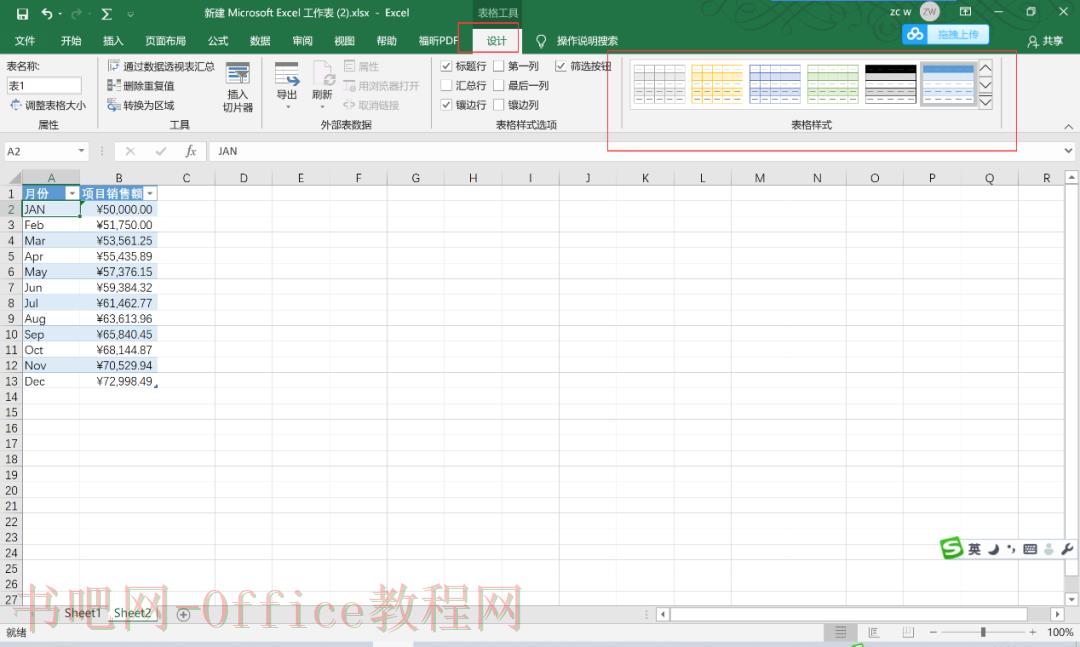The width and height of the screenshot is (1080, 647).
Task: Switch to the 公式 formulas tab
Action: 218,41
